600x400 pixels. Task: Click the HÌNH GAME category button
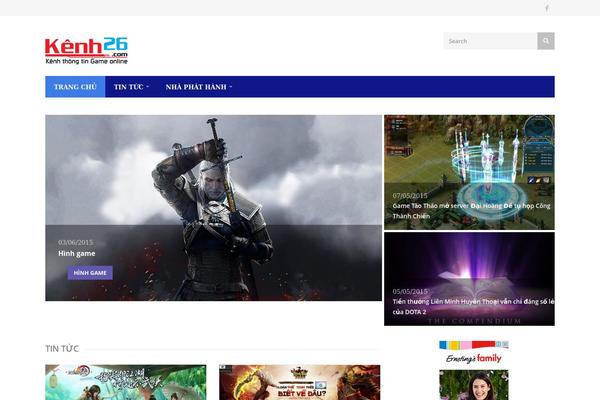pos(90,273)
